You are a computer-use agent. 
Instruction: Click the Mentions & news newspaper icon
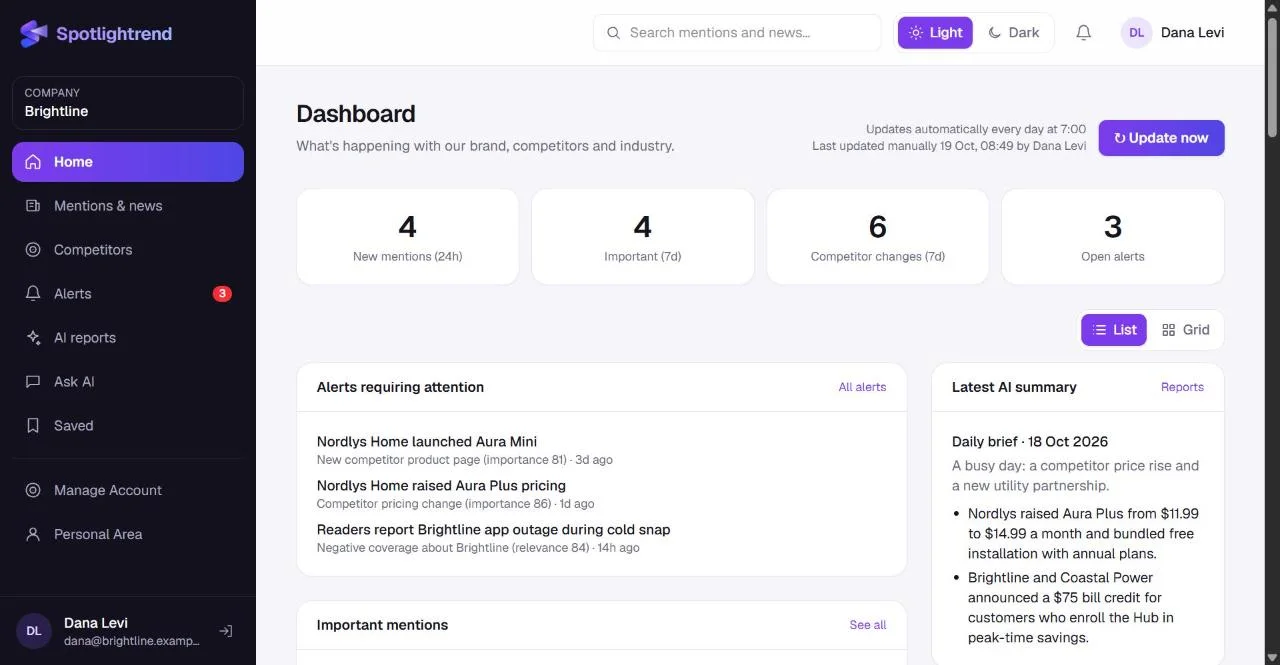click(x=33, y=206)
